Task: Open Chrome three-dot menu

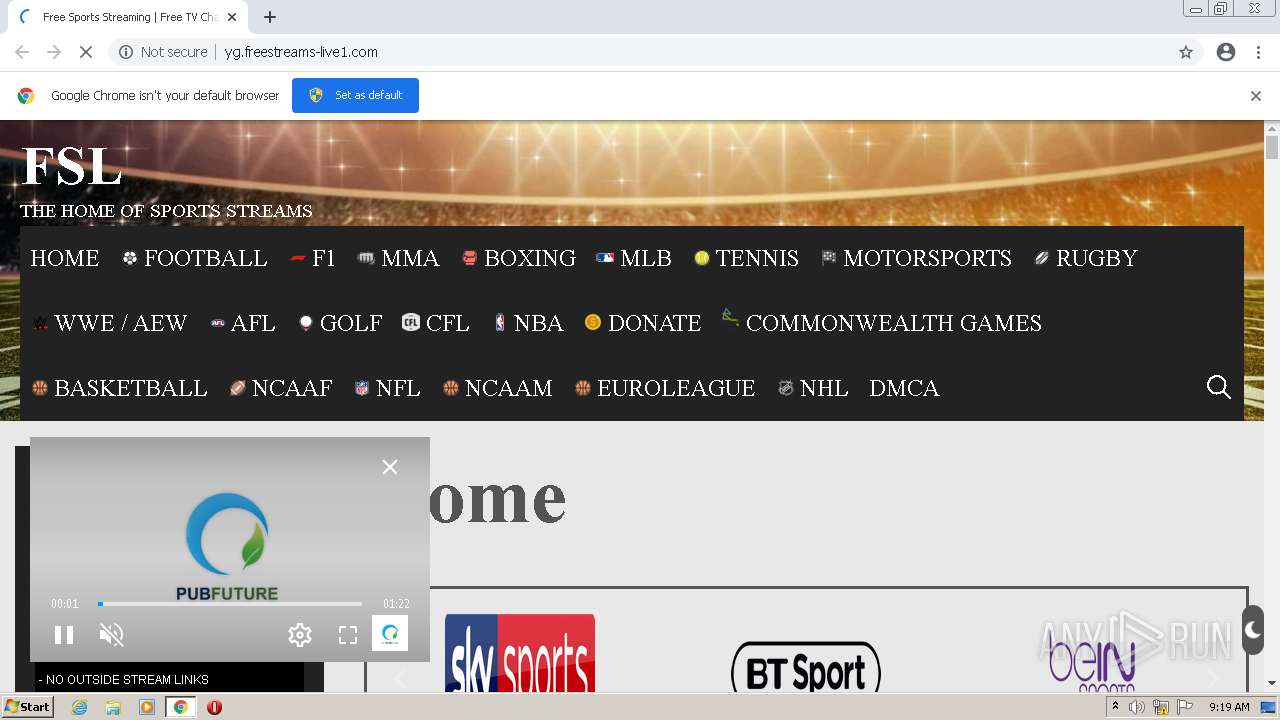Action: point(1259,52)
